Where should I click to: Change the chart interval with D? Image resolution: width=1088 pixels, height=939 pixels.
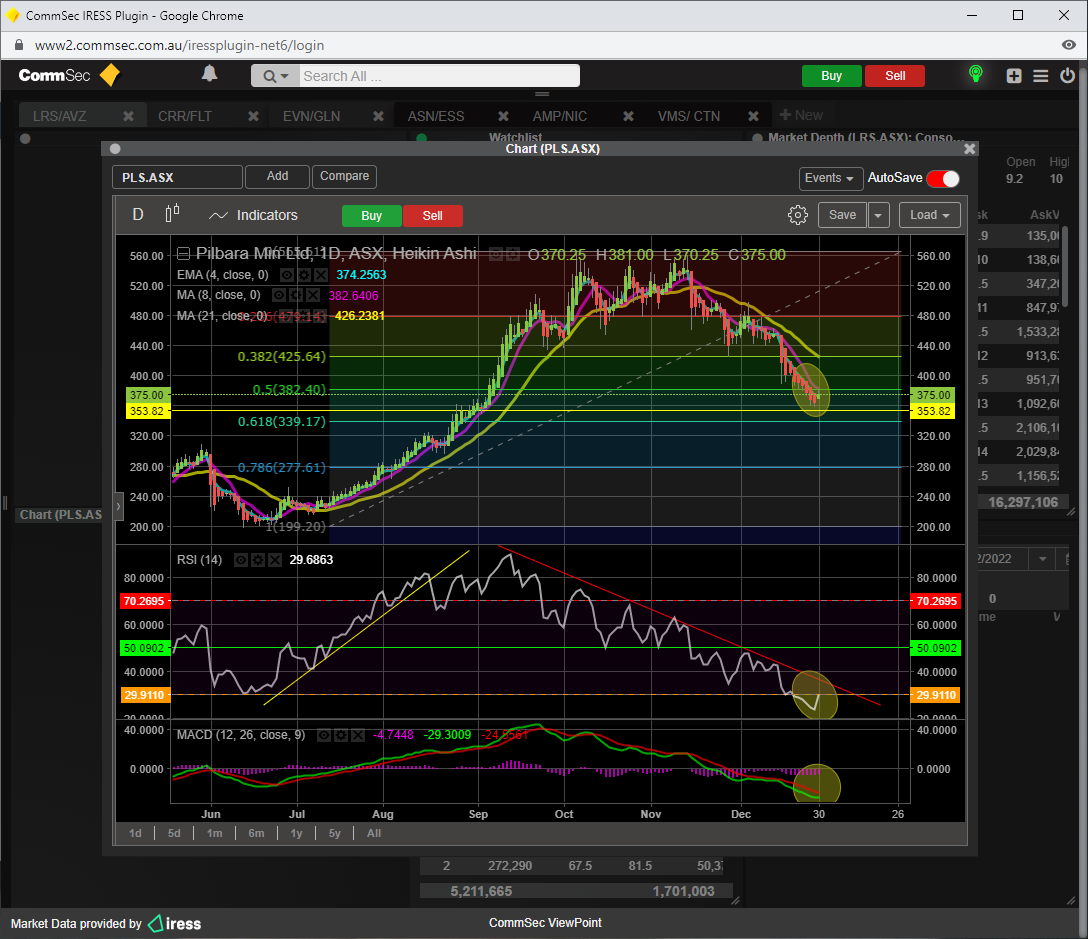[138, 214]
